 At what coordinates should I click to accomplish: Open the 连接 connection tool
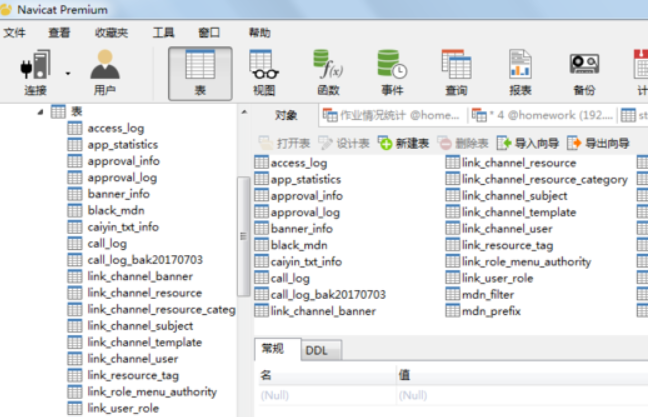[x=35, y=73]
